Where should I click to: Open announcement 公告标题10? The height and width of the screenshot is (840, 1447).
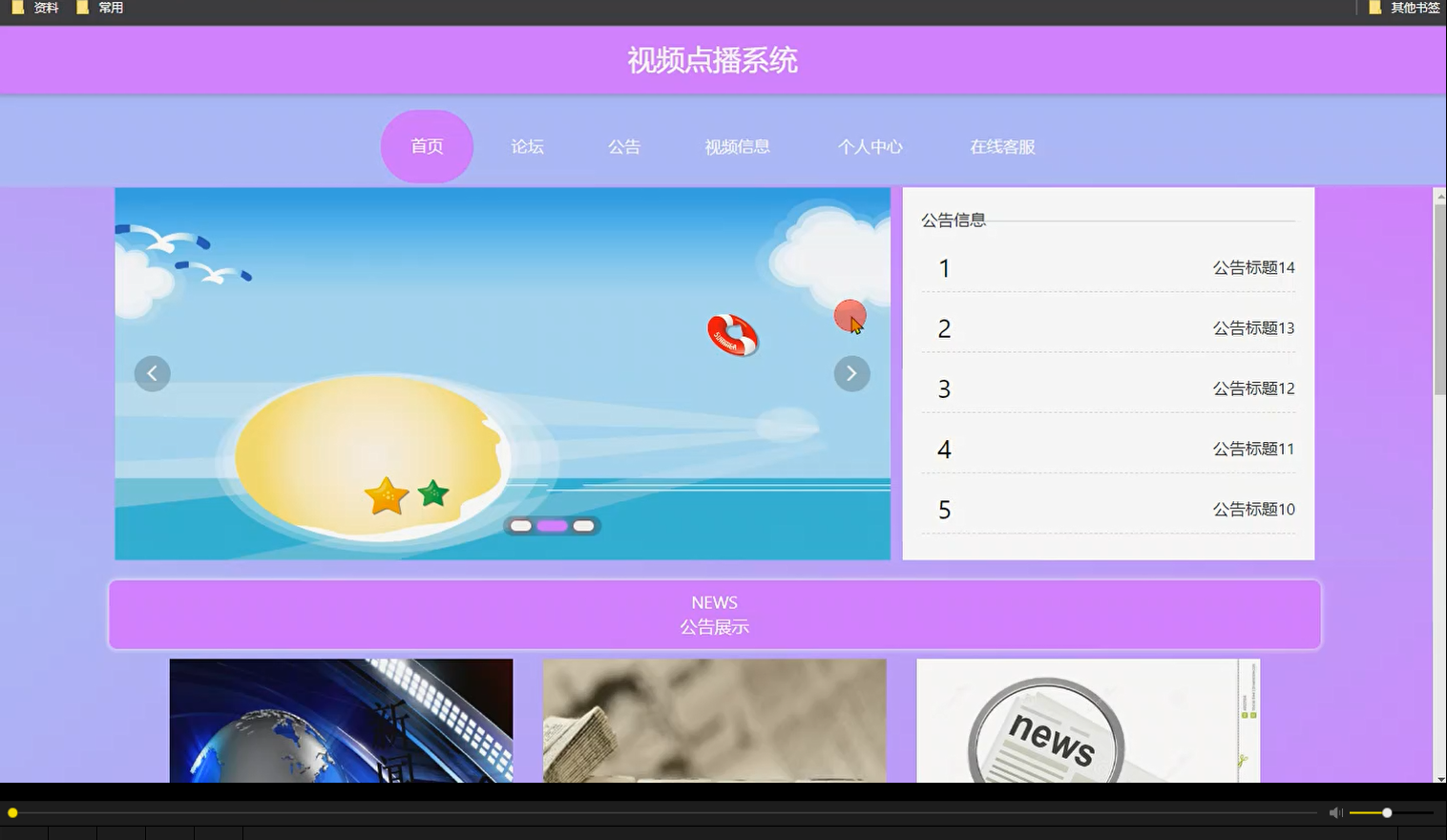[1252, 509]
